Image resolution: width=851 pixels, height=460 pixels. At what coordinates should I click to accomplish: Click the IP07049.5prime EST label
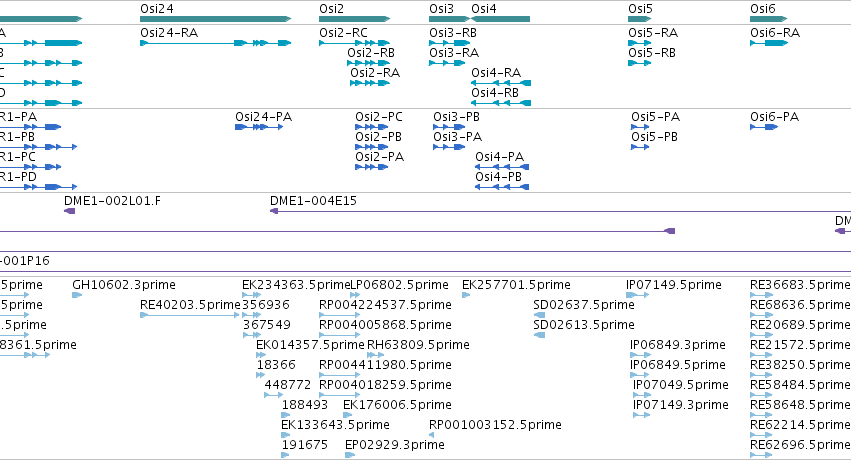[x=681, y=385]
